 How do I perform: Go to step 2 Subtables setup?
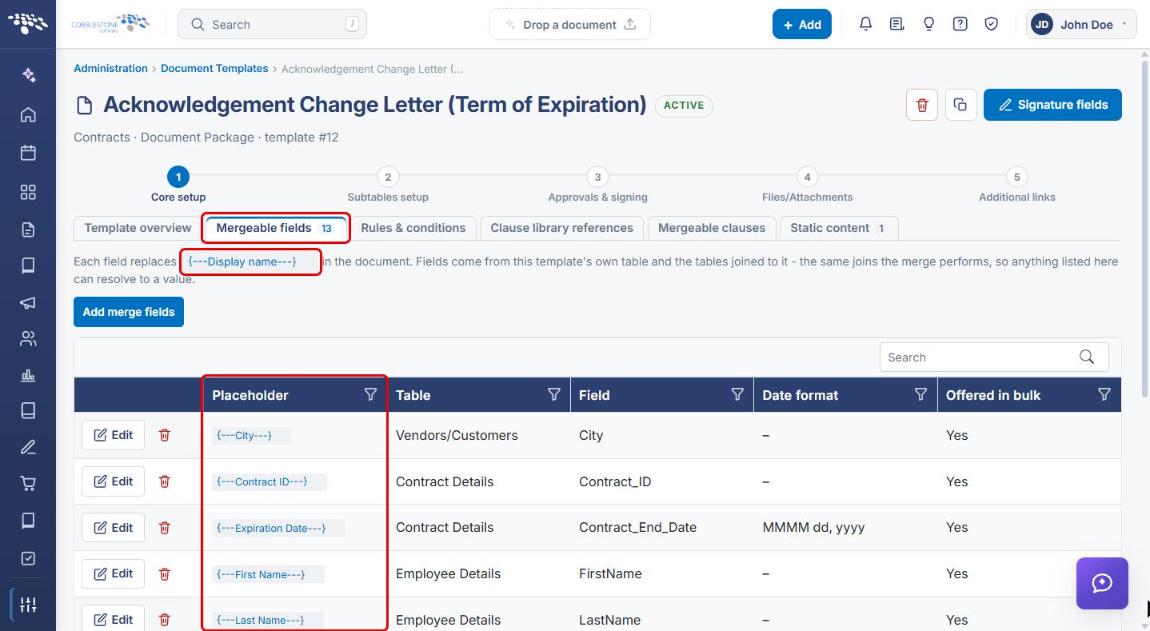pyautogui.click(x=388, y=185)
